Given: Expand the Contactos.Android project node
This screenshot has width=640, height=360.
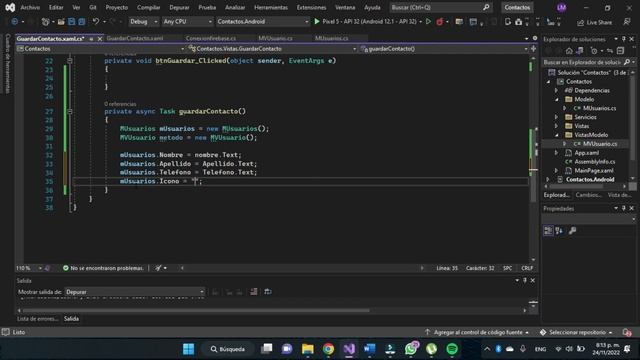Looking at the screenshot, I should pos(548,180).
